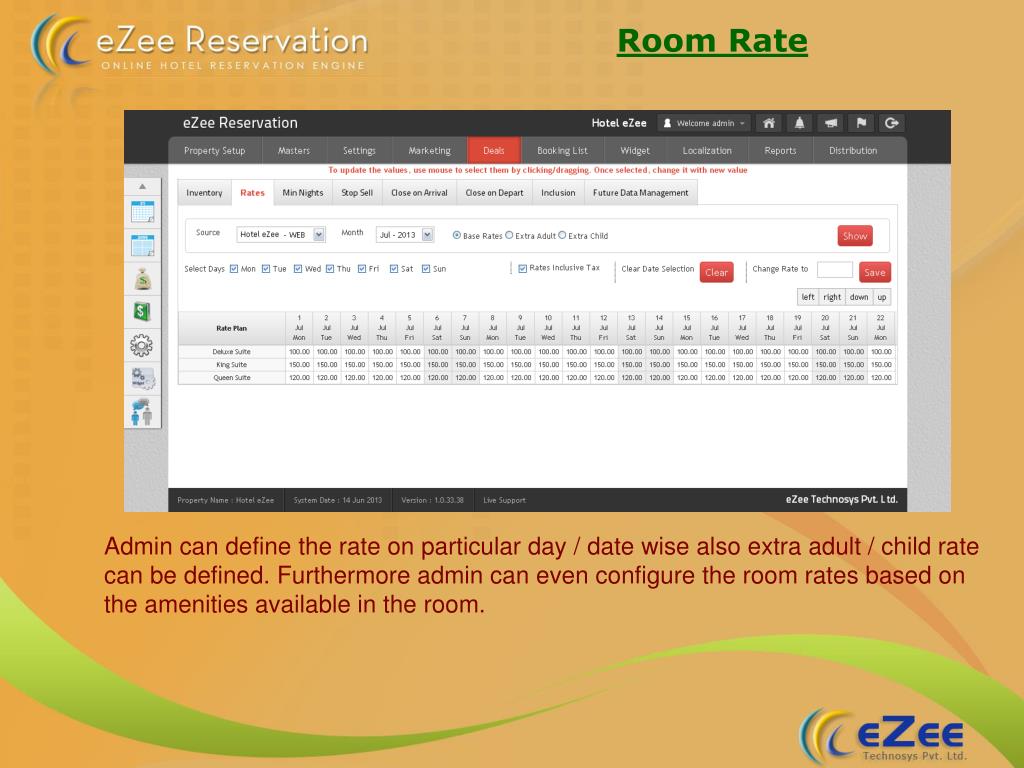Open the money bag sidebar icon

142,279
